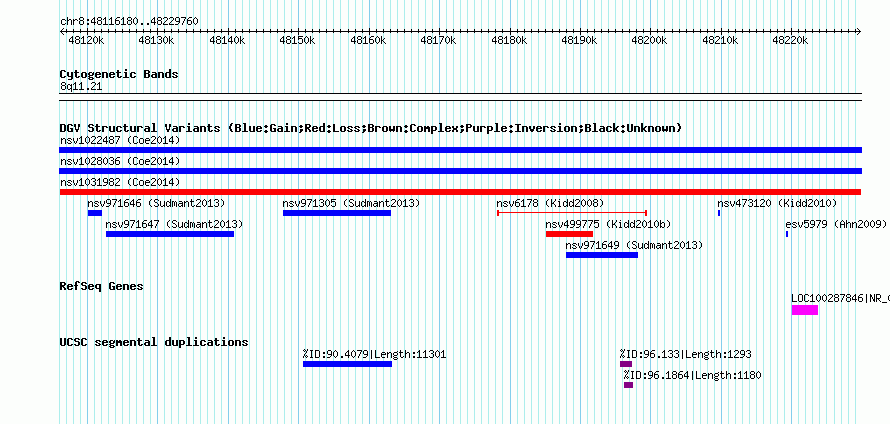Image resolution: width=890 pixels, height=424 pixels.
Task: Click the segmental duplication bar with length 11301
Action: [347, 364]
